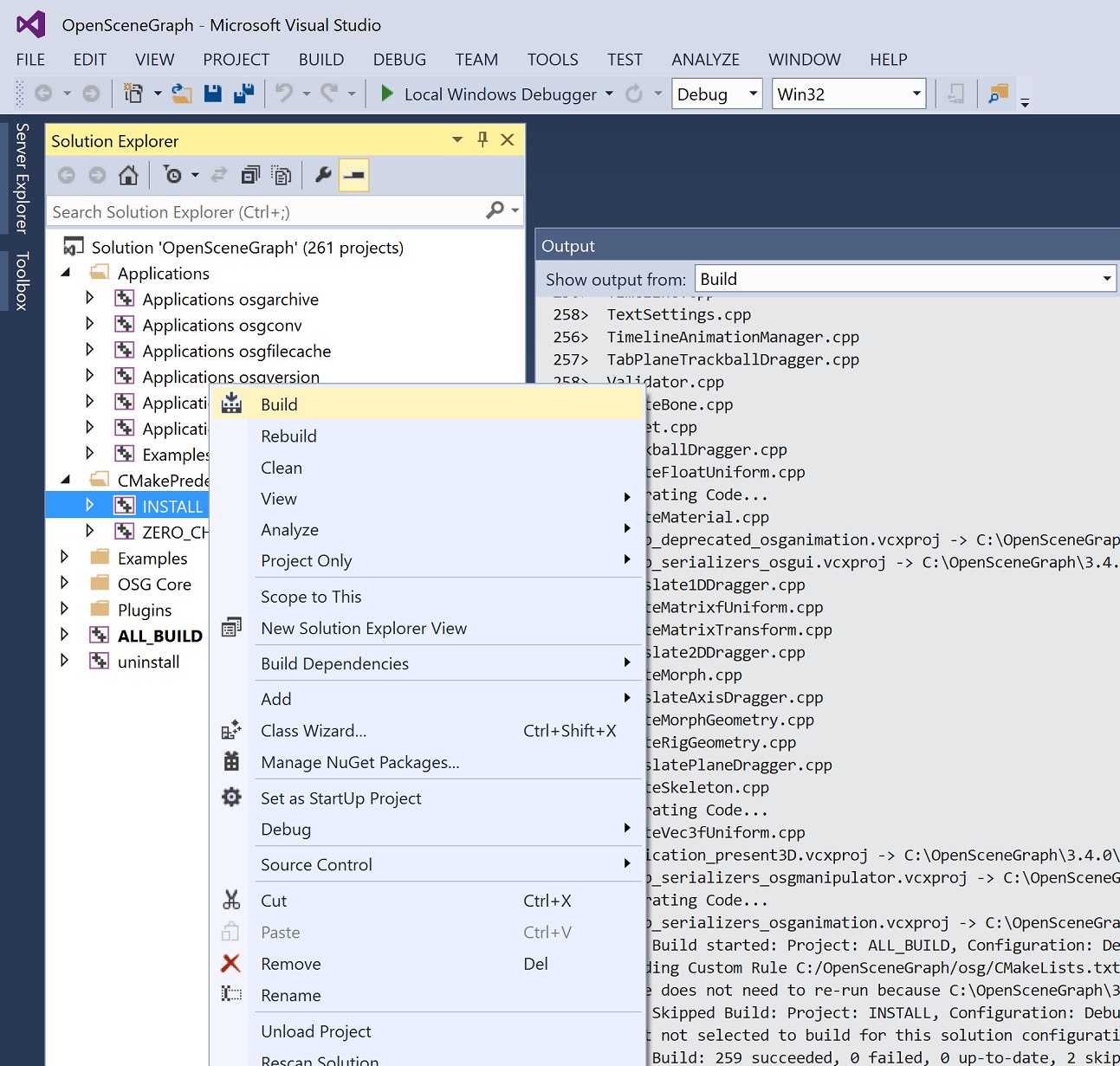The image size is (1120, 1066).
Task: Toggle Show All Files icon
Action: [282, 175]
